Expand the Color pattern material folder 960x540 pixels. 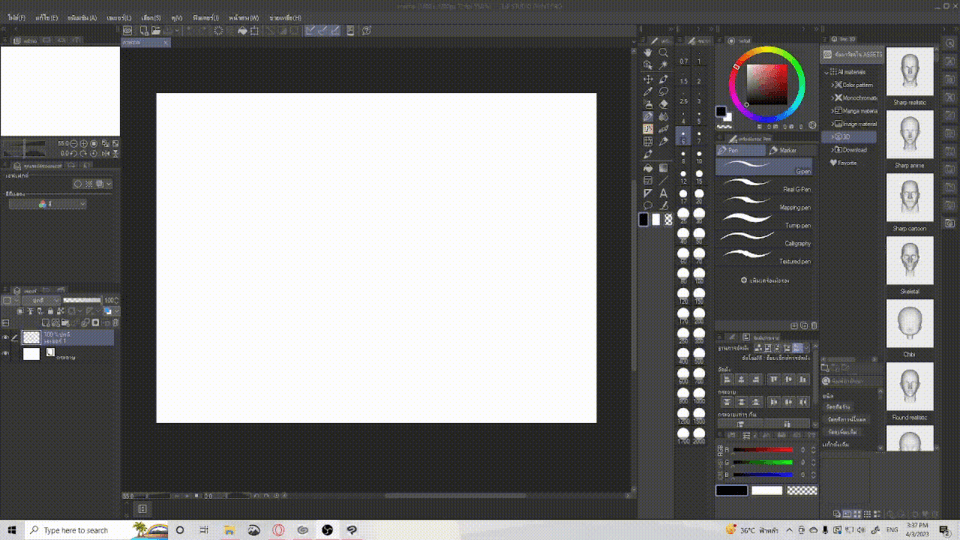[833, 85]
